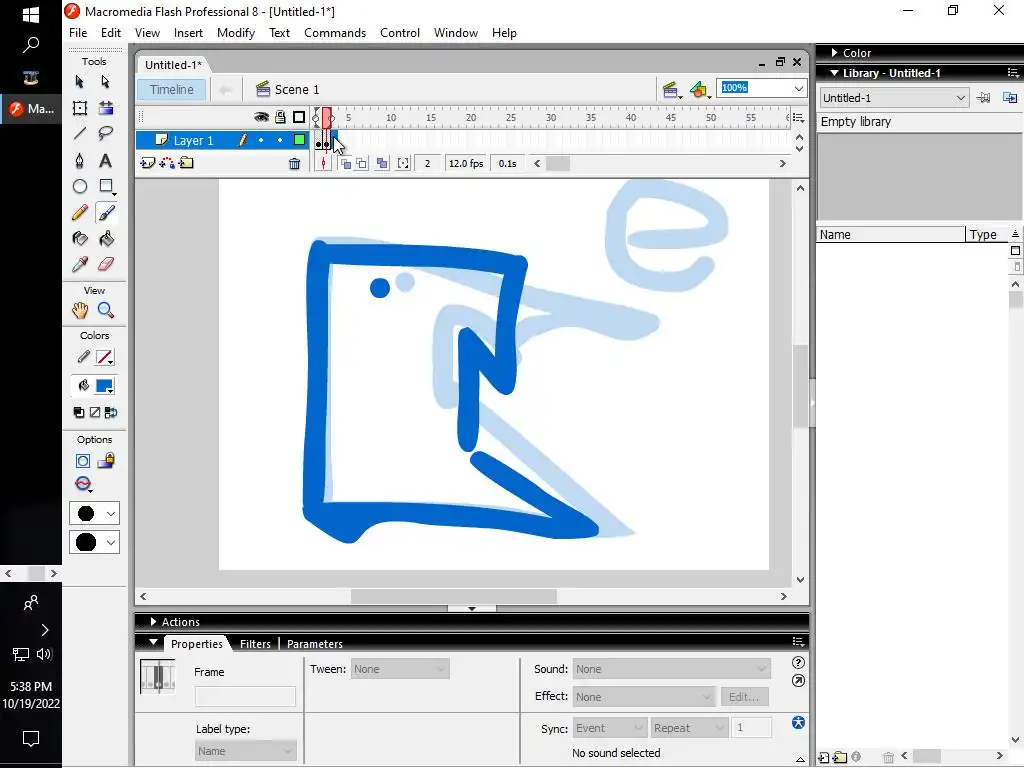Open the Modify menu
1024x768 pixels.
click(x=236, y=33)
